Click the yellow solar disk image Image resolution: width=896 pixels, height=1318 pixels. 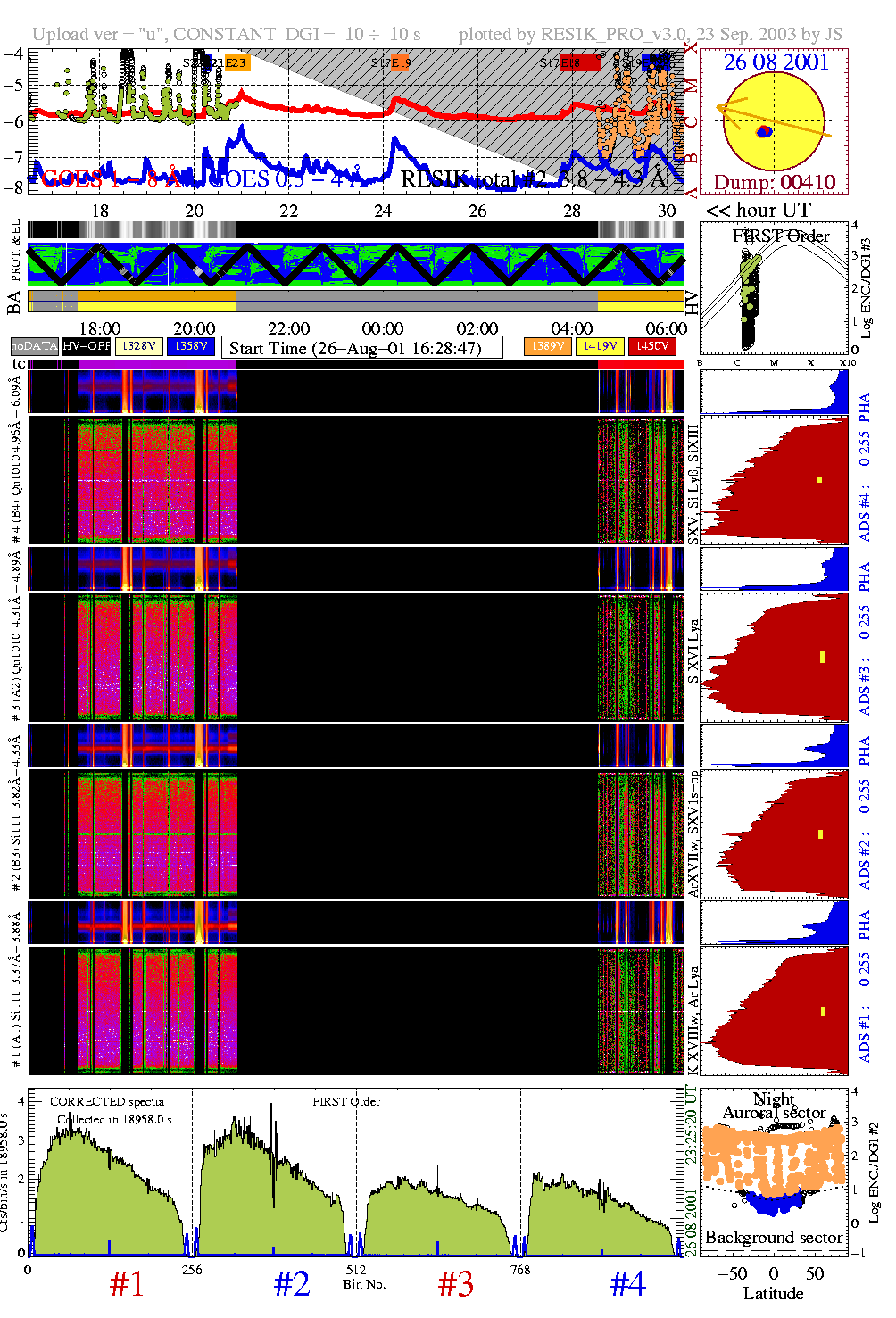773,121
